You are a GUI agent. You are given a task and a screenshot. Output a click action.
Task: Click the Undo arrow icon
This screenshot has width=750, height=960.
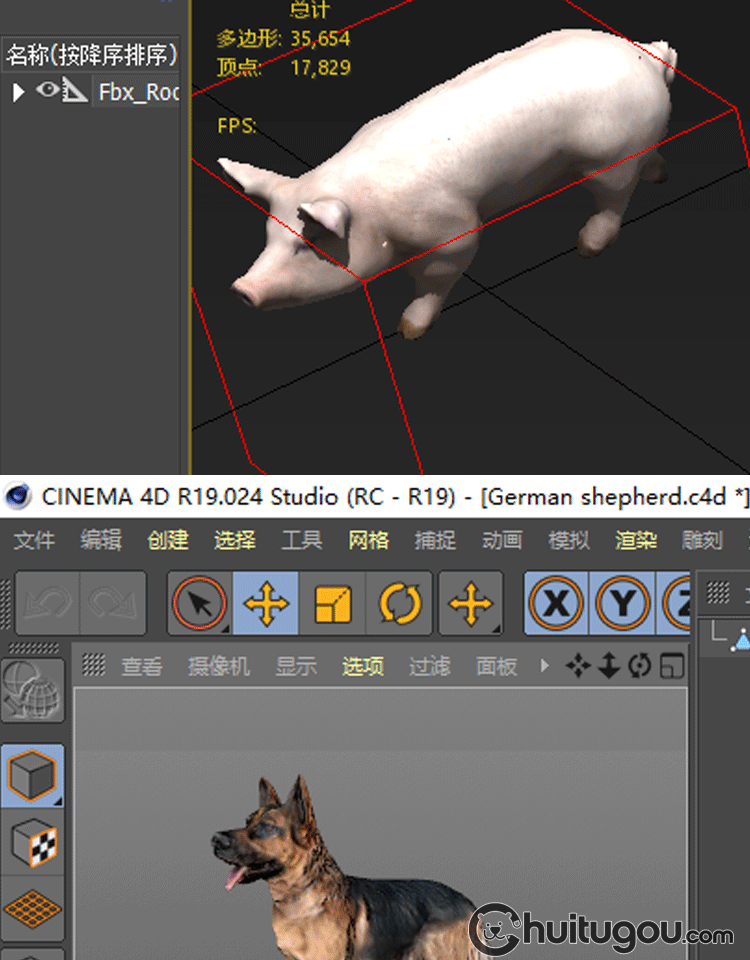coord(48,603)
